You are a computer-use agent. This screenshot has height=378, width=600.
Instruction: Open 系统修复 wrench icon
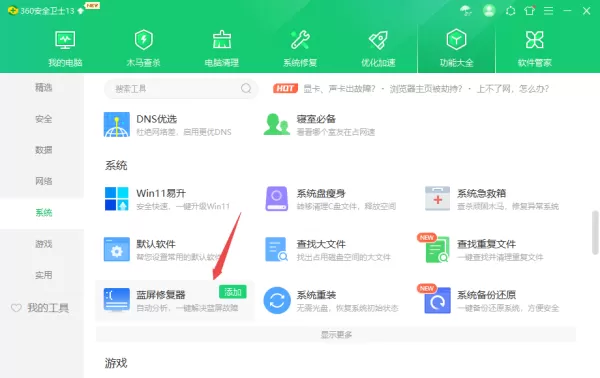pos(300,40)
